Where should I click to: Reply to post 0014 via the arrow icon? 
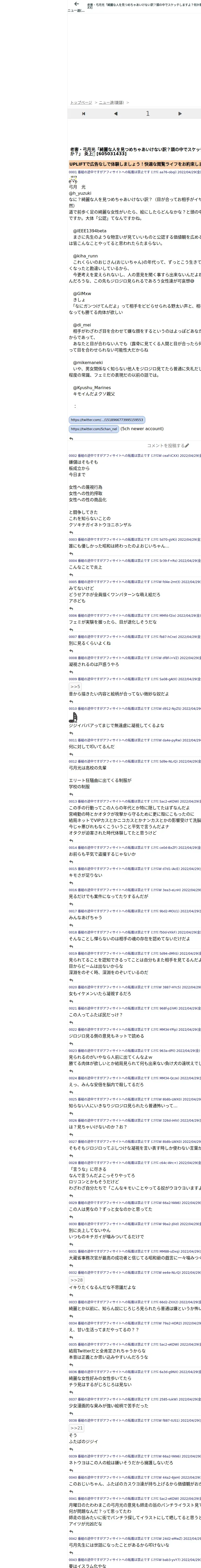(x=71, y=862)
